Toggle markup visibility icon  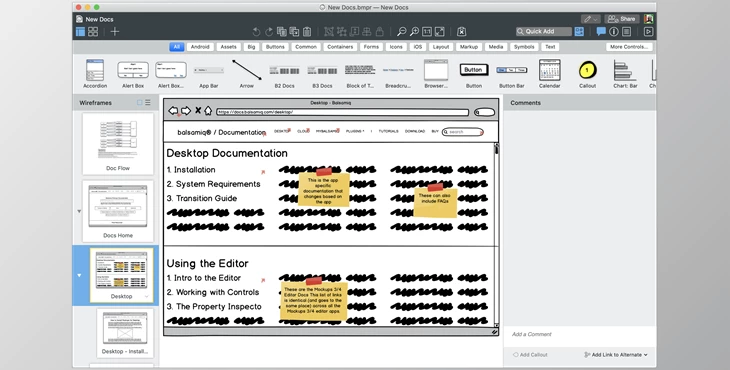[x=461, y=32]
